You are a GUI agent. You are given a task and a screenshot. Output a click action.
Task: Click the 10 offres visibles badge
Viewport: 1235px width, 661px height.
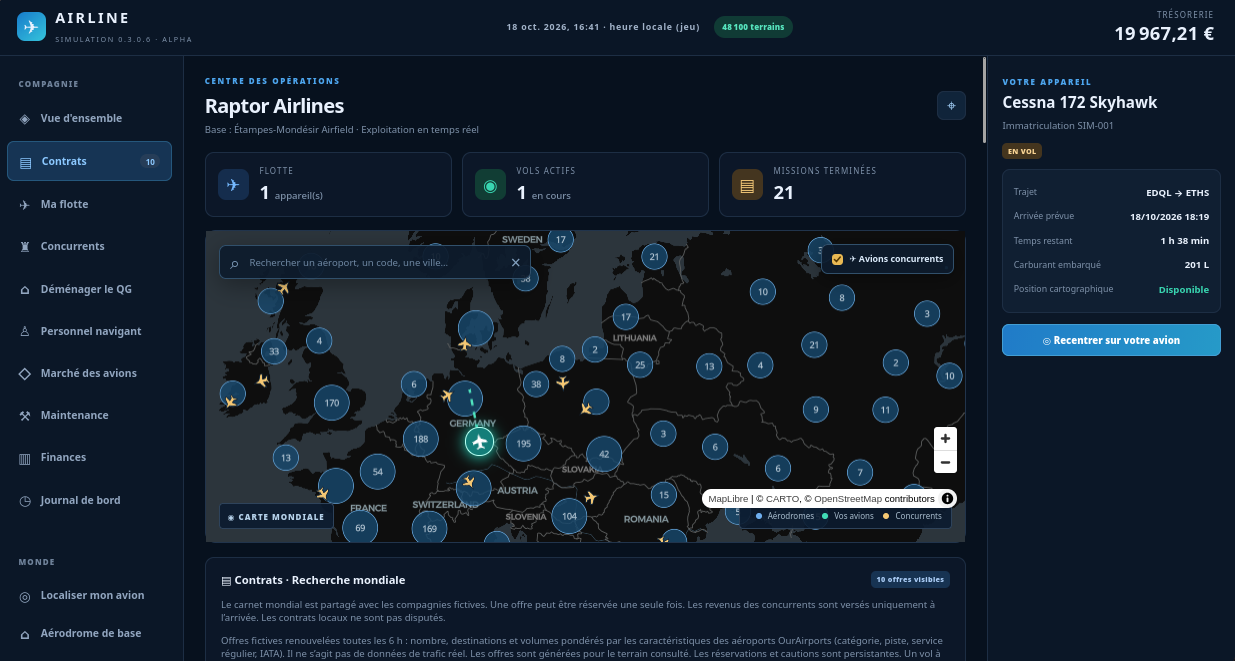(x=910, y=579)
